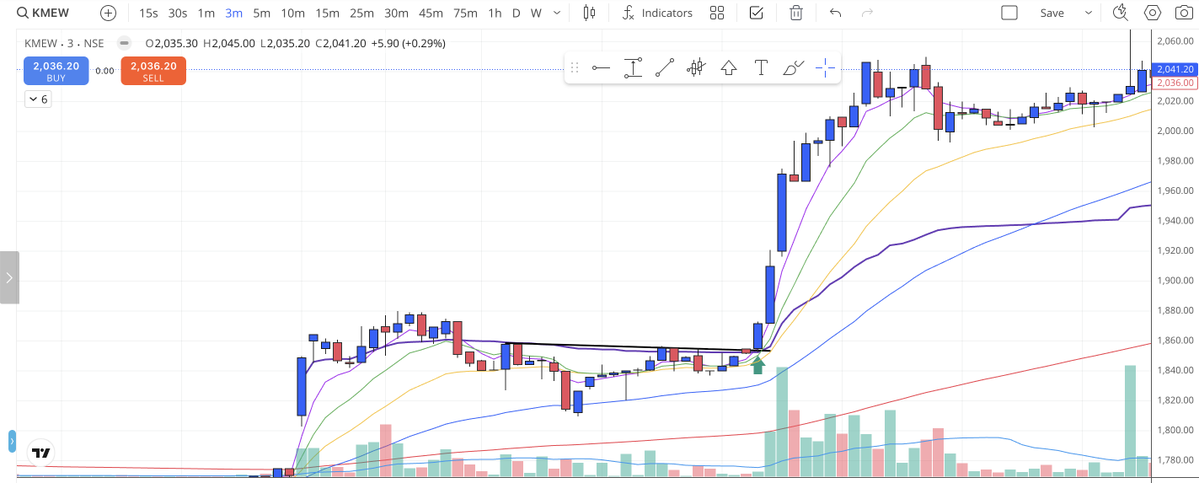This screenshot has width=1199, height=483.
Task: Select the Text drawing tool
Action: point(761,68)
